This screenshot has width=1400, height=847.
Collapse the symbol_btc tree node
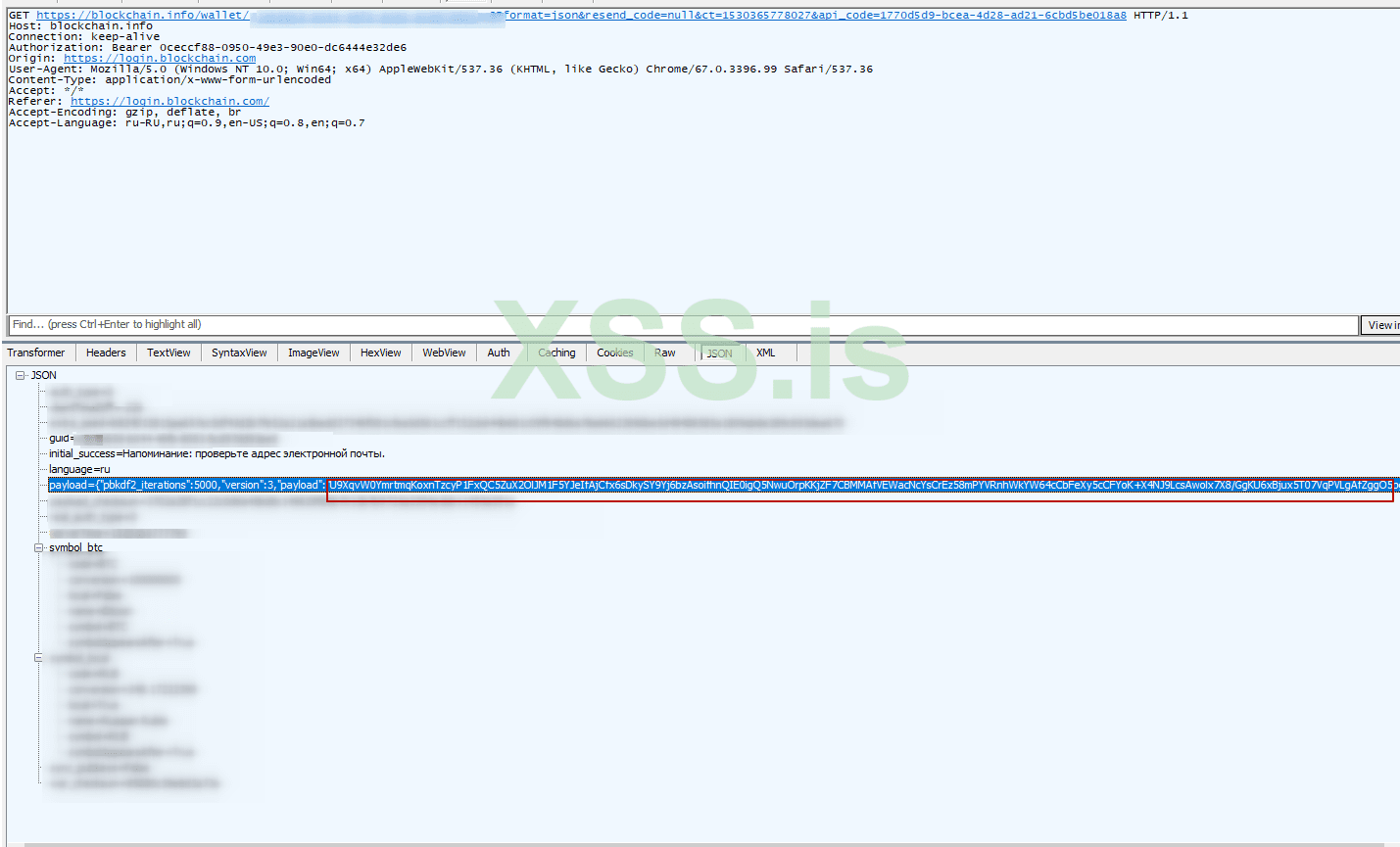39,547
